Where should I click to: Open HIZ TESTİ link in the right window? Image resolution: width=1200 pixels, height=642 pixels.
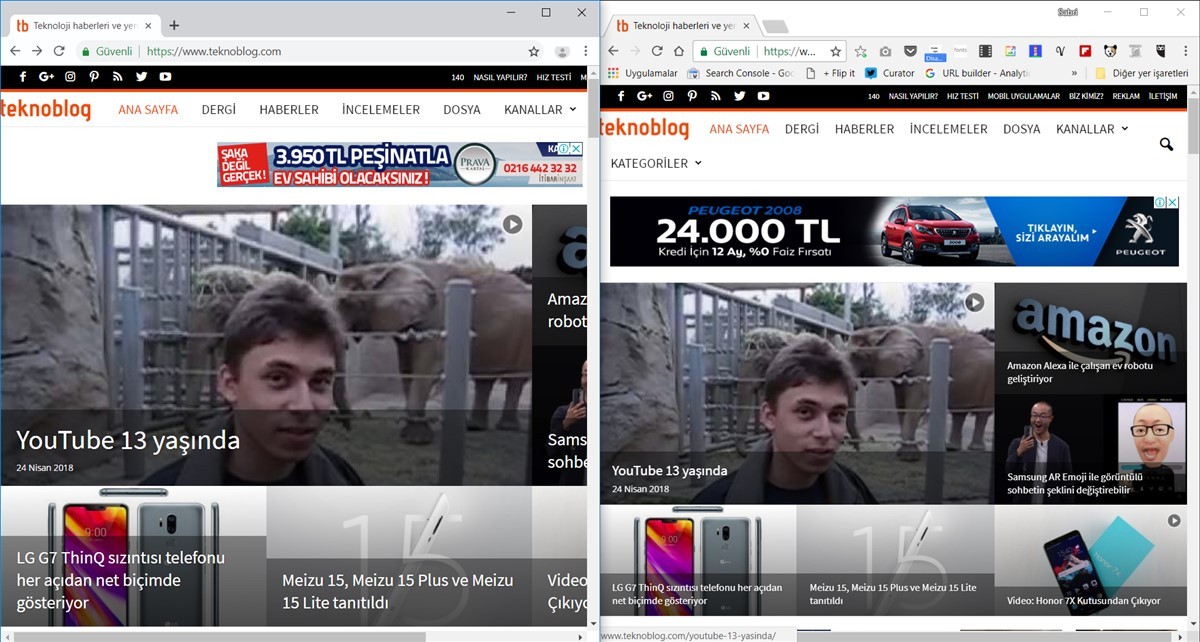(x=963, y=96)
